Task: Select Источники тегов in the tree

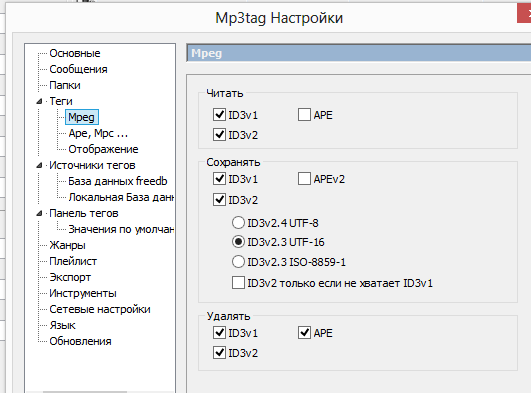Action: [92, 165]
